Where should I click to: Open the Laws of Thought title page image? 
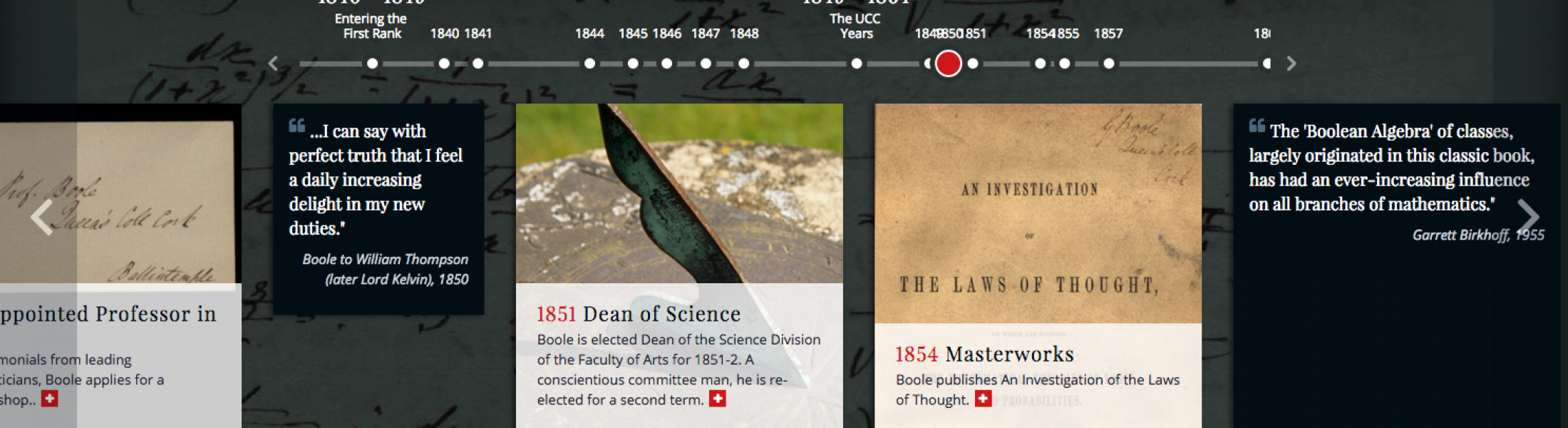[1038, 213]
